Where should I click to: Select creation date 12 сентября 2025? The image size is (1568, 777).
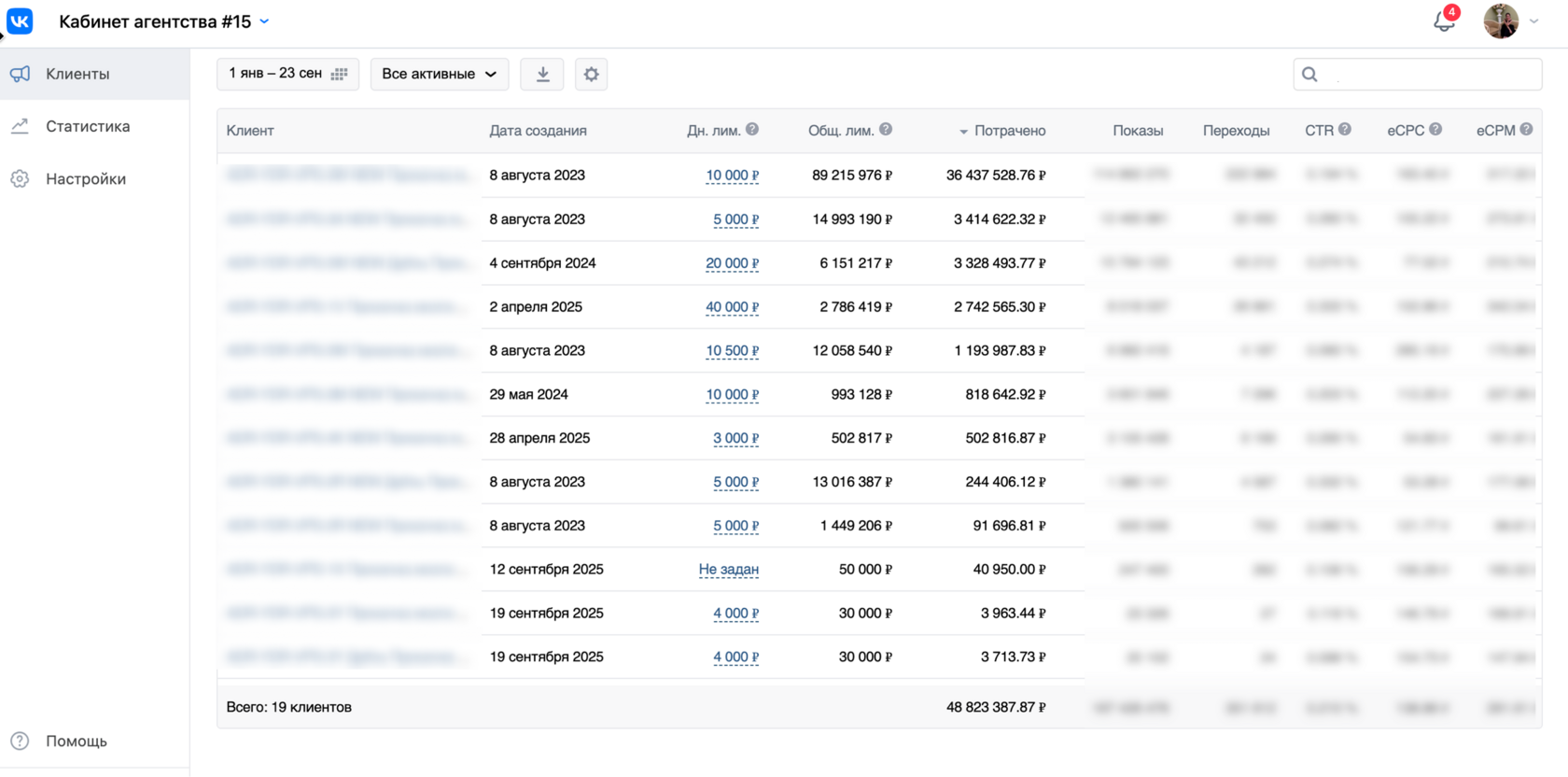[546, 570]
